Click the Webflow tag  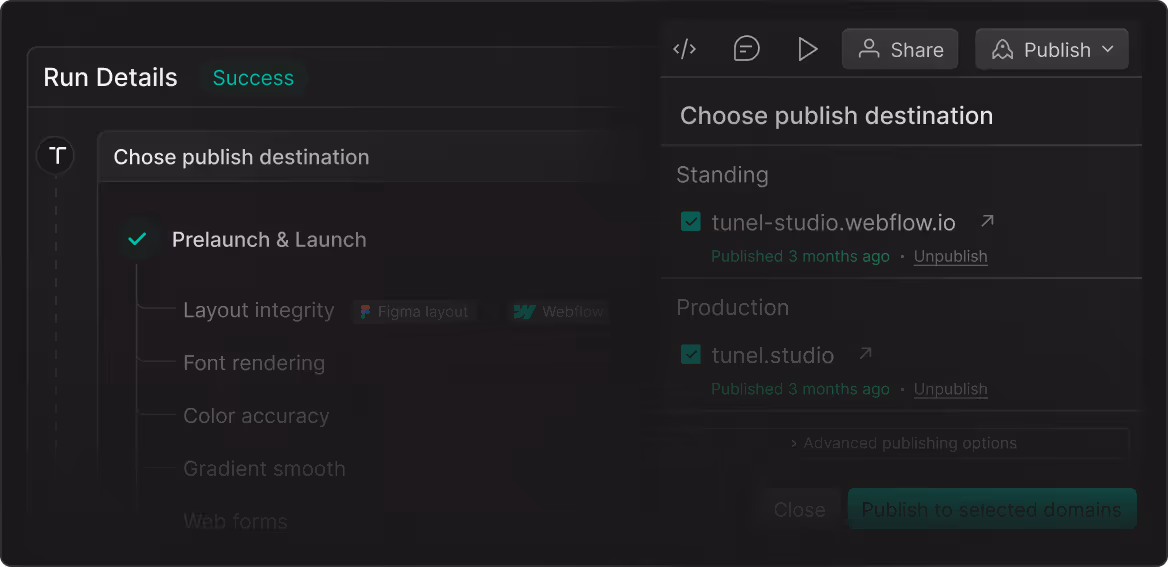pos(559,311)
